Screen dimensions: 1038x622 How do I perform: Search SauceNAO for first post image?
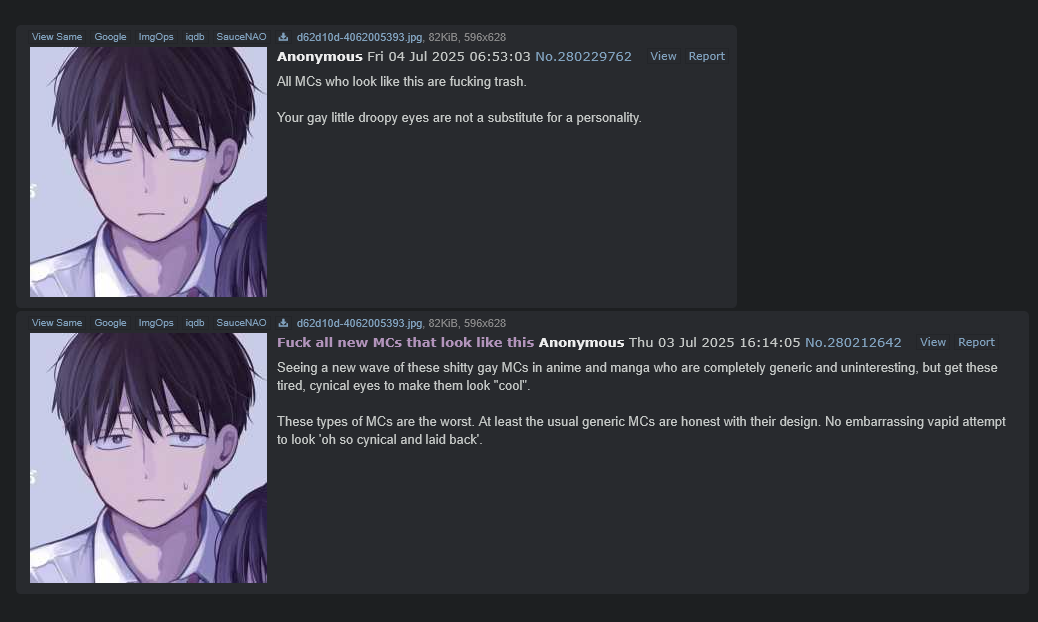point(241,37)
